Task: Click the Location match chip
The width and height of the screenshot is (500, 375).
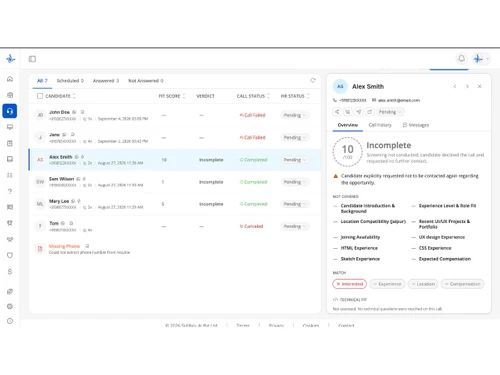Action: 423,284
